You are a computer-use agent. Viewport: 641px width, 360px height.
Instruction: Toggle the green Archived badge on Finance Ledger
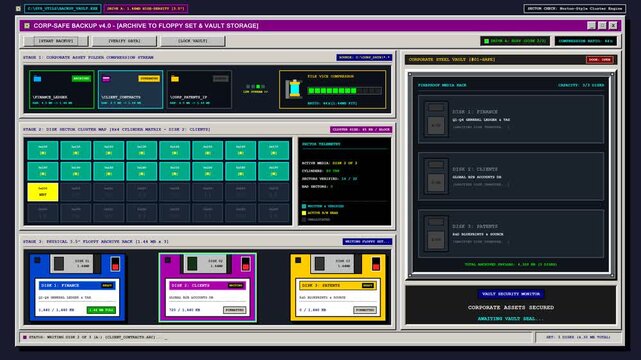click(81, 78)
